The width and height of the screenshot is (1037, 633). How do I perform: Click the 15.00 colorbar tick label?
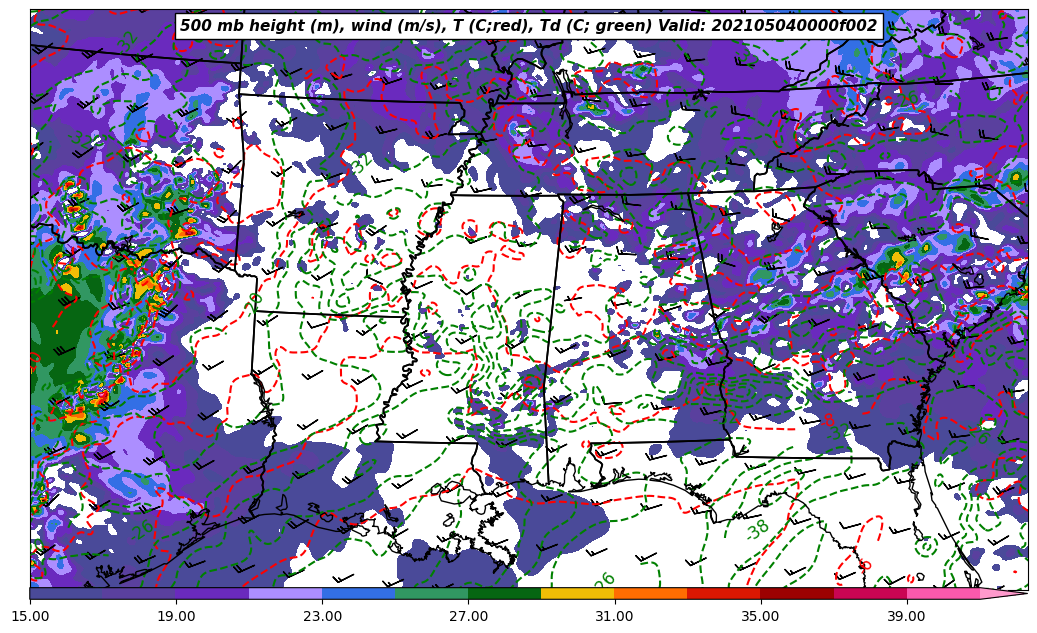click(30, 616)
